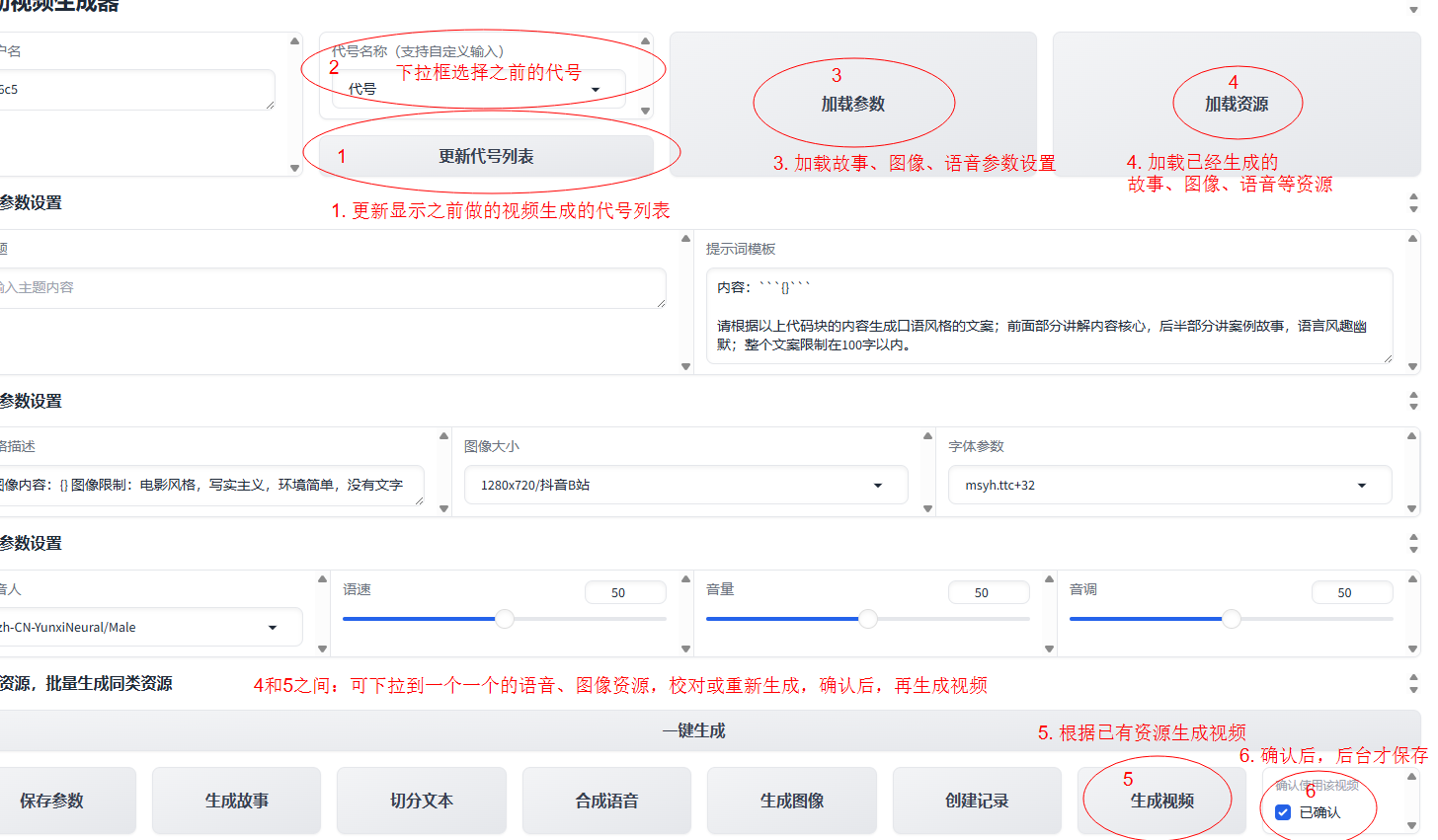Click the 切分文本 button
Screen dimensions: 1438x840
coord(422,801)
